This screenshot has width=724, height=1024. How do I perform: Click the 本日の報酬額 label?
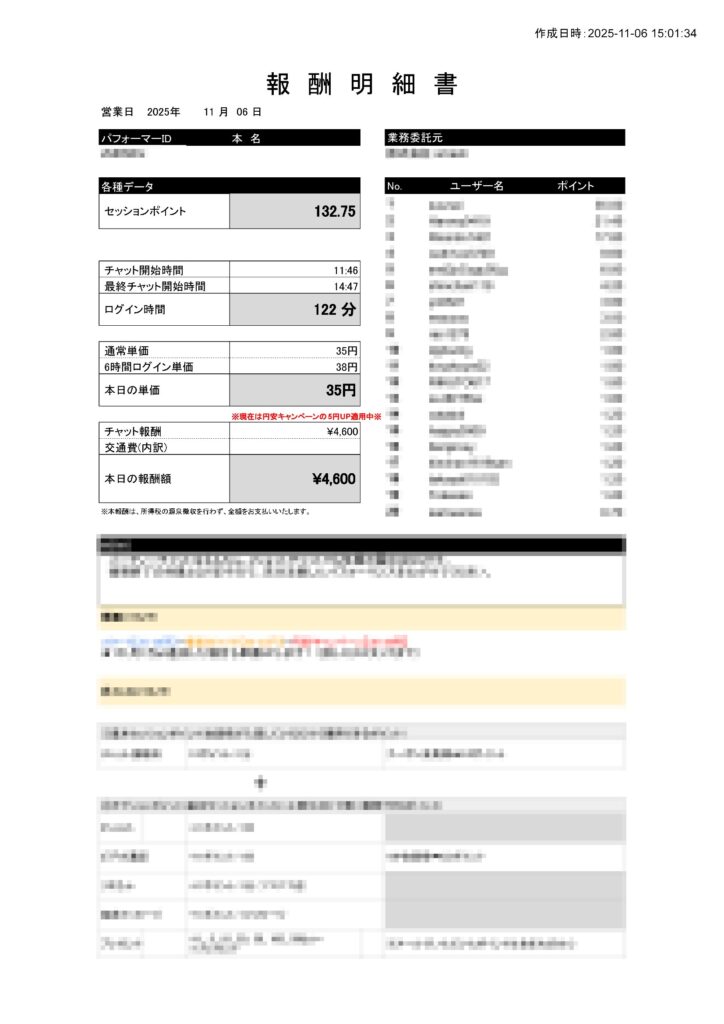click(x=137, y=479)
